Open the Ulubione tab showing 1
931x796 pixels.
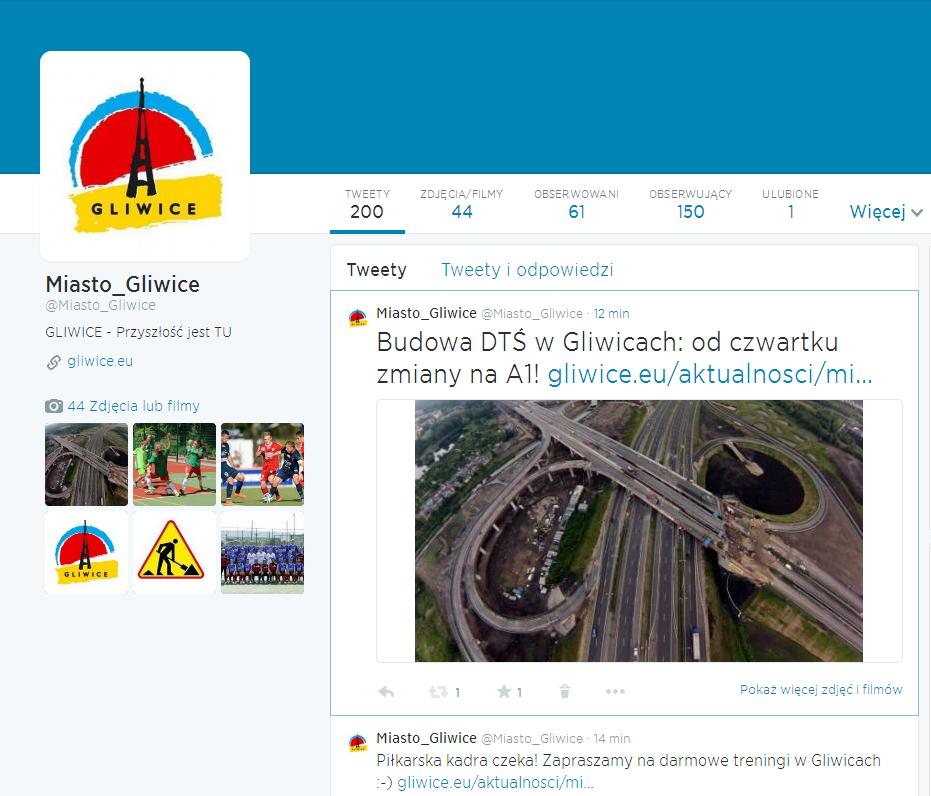[790, 204]
